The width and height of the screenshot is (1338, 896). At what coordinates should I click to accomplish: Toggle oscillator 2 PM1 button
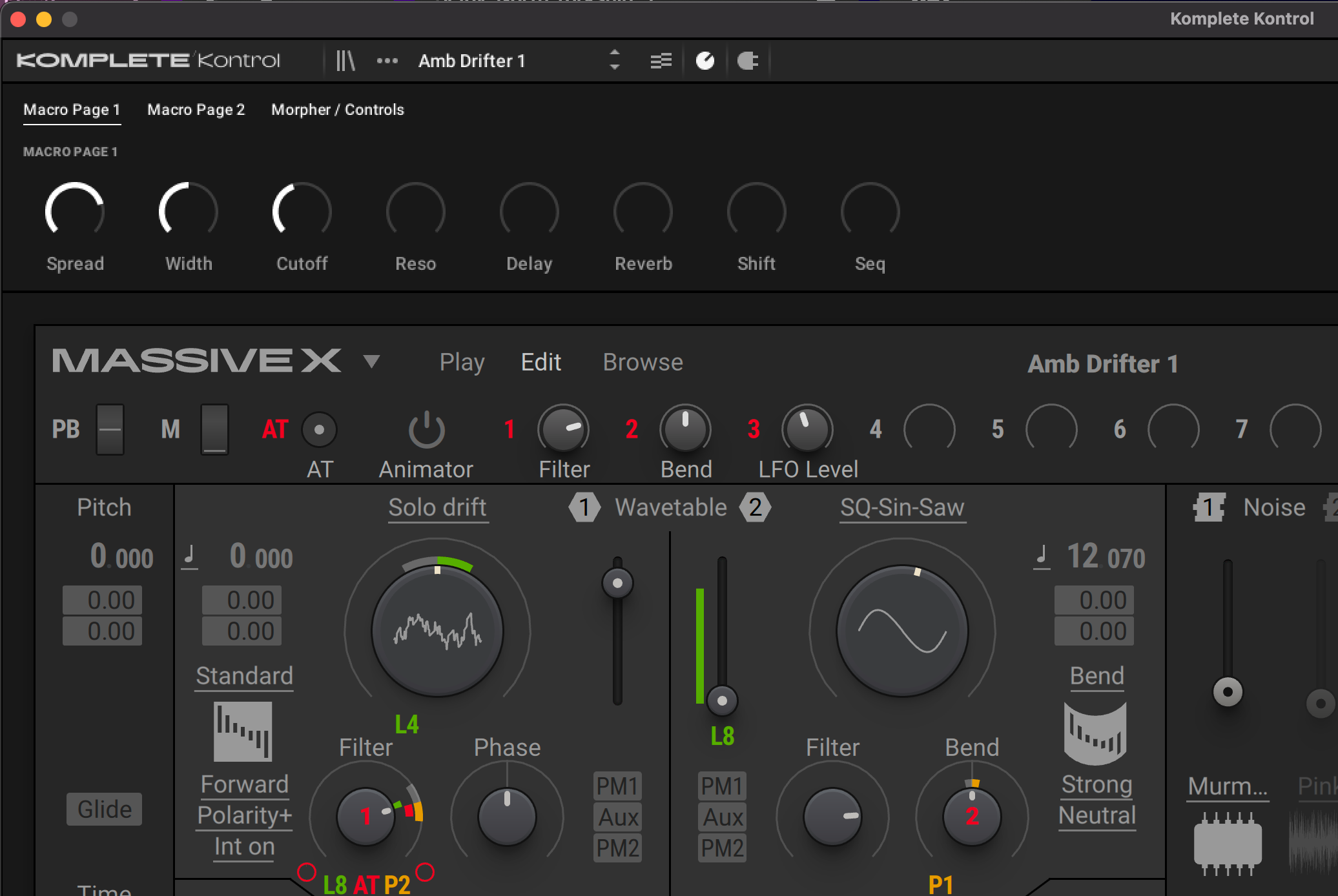tap(723, 787)
